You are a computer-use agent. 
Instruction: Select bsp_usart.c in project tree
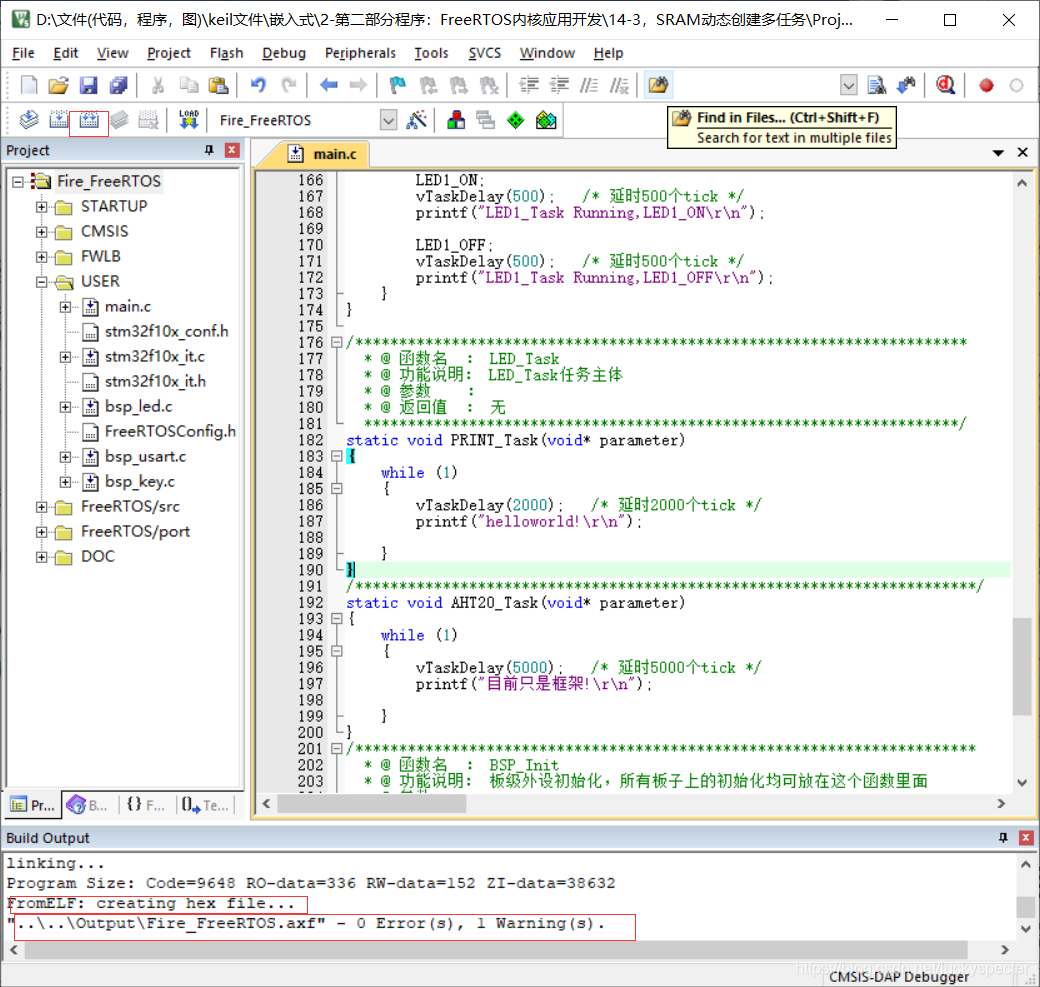point(145,457)
